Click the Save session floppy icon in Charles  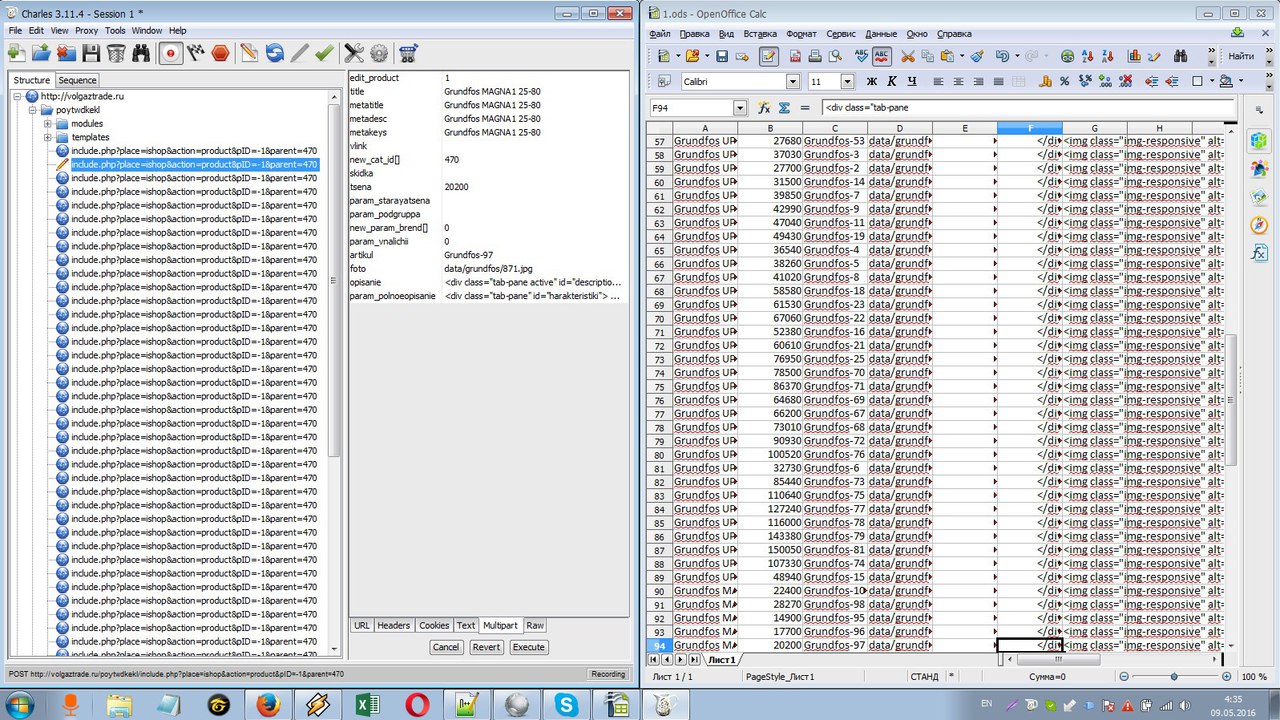[91, 53]
